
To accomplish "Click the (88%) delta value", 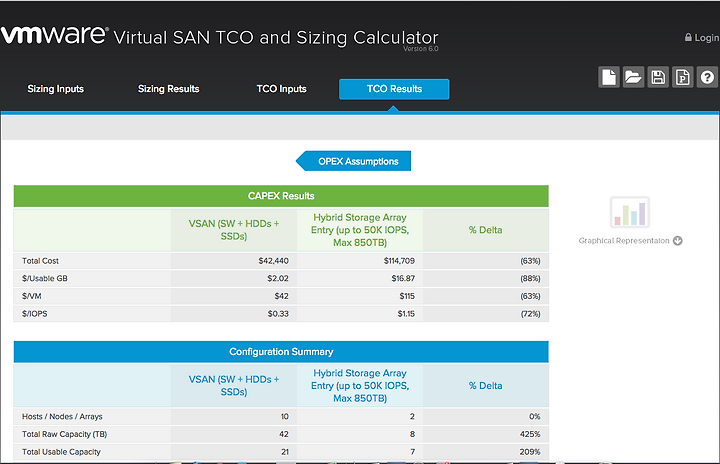I will coord(530,278).
